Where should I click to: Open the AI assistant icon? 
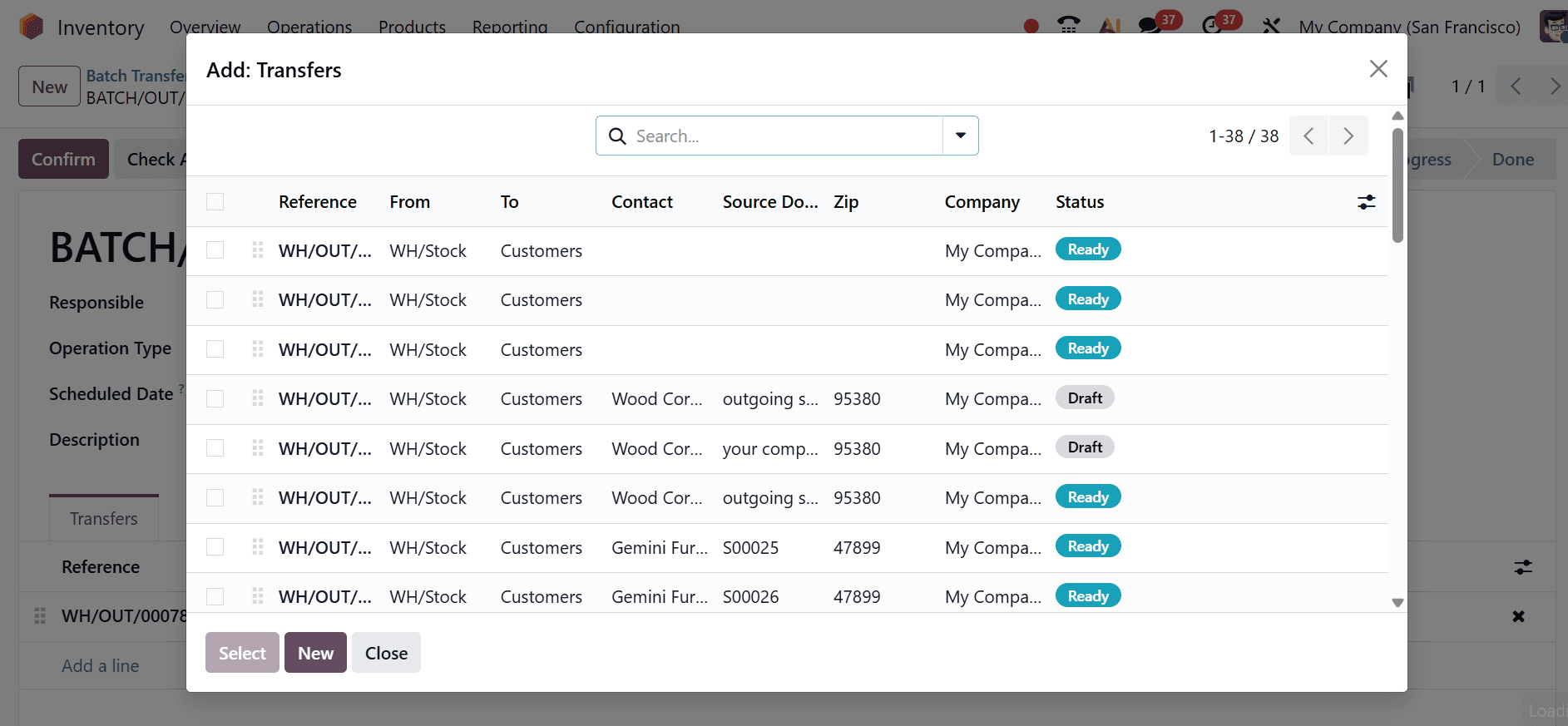coord(1110,27)
